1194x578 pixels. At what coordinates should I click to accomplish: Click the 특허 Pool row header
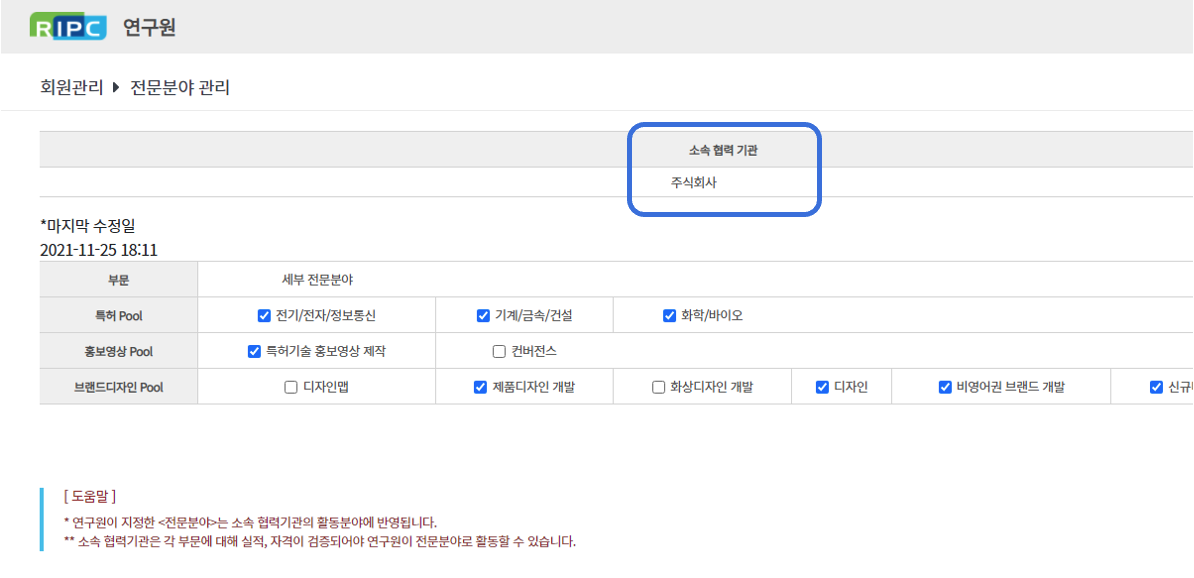(118, 316)
